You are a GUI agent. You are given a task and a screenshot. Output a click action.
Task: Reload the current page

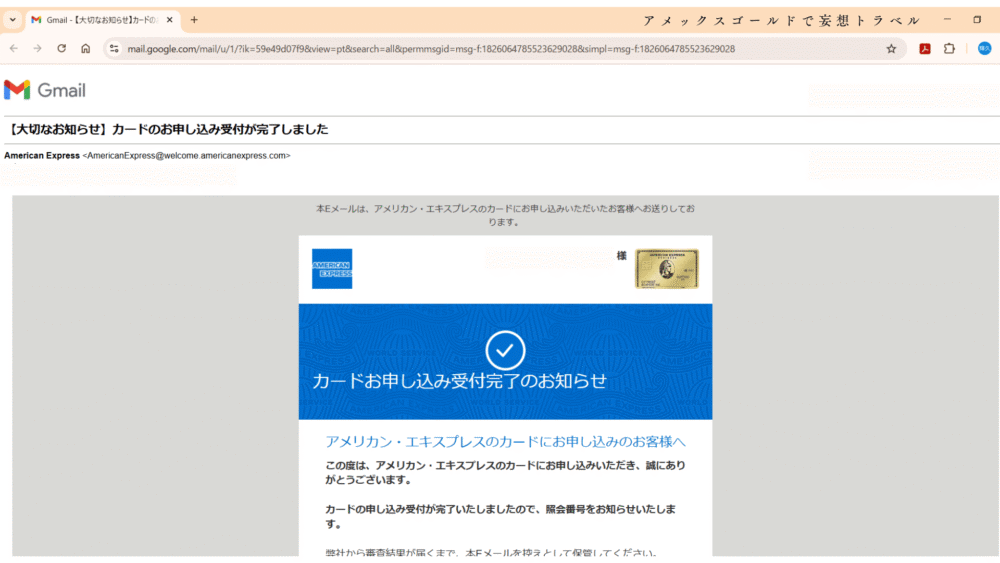tap(61, 48)
